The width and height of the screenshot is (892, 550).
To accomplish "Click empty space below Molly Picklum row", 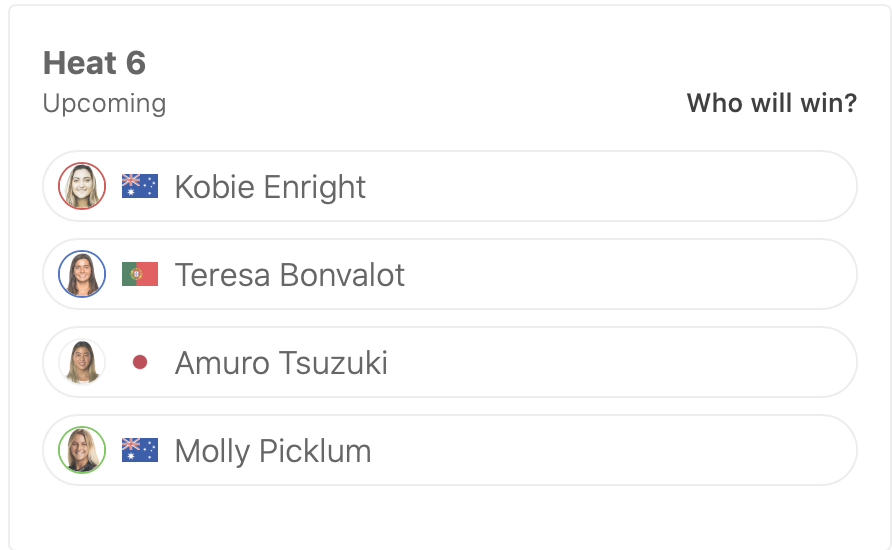I will (450, 515).
